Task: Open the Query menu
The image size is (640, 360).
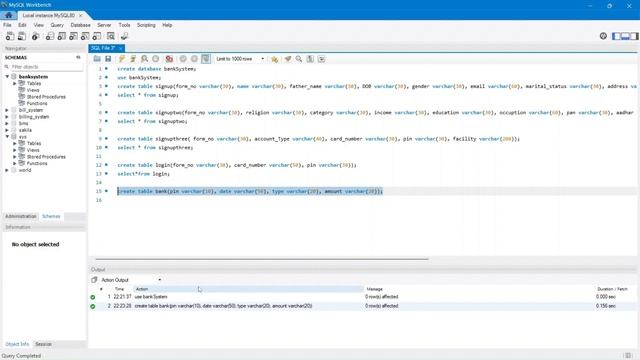Action: pos(57,25)
